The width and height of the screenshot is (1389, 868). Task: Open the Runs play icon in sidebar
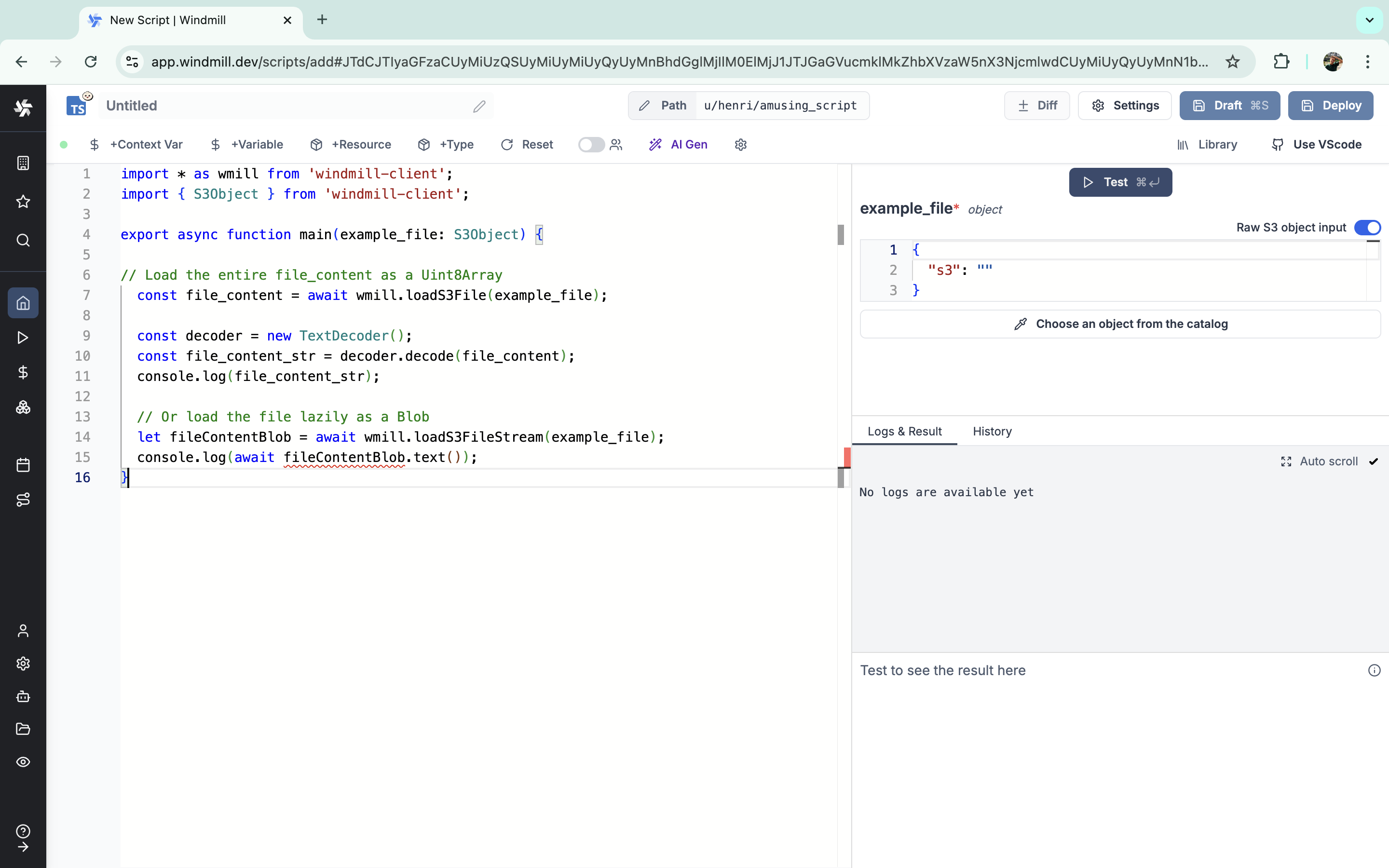click(23, 338)
